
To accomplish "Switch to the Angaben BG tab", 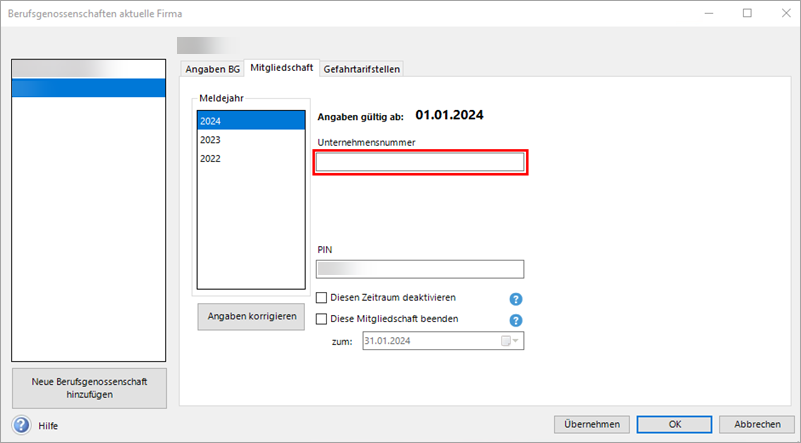I will (212, 68).
